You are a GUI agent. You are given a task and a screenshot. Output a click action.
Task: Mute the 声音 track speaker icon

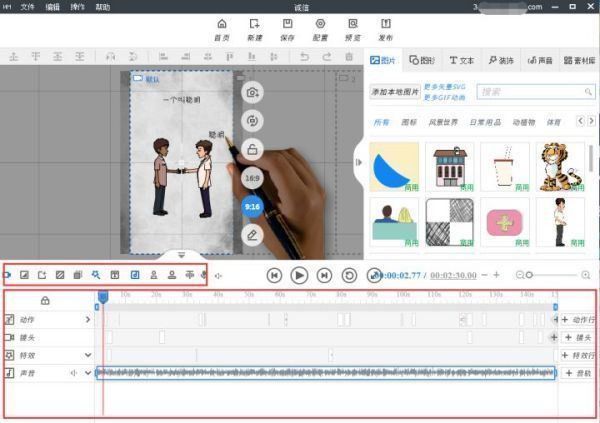74,373
